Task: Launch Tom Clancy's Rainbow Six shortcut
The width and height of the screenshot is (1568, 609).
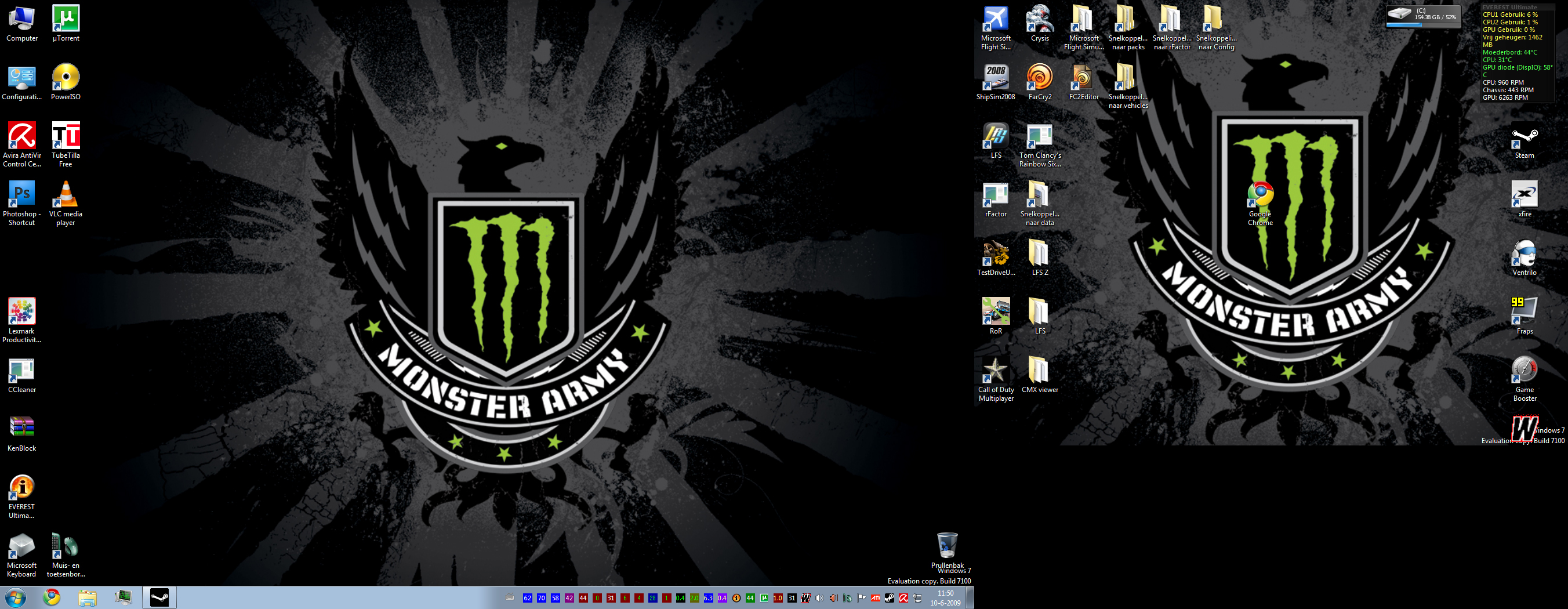Action: (1040, 145)
